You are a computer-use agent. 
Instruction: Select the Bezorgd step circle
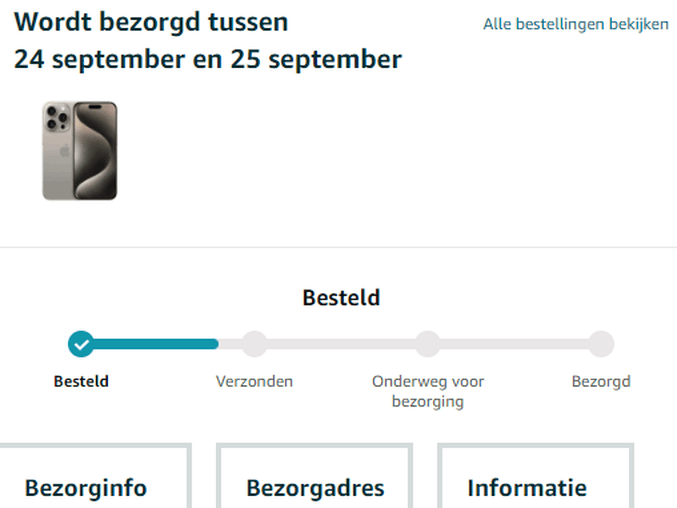[x=601, y=344]
